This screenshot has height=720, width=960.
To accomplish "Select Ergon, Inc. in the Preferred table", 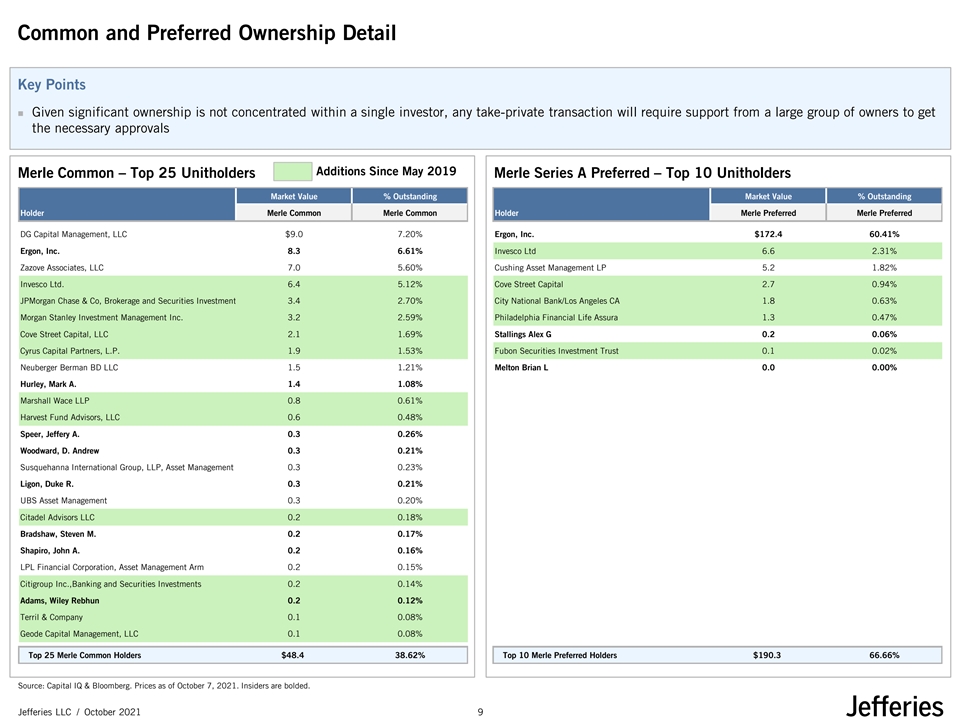I will (514, 234).
